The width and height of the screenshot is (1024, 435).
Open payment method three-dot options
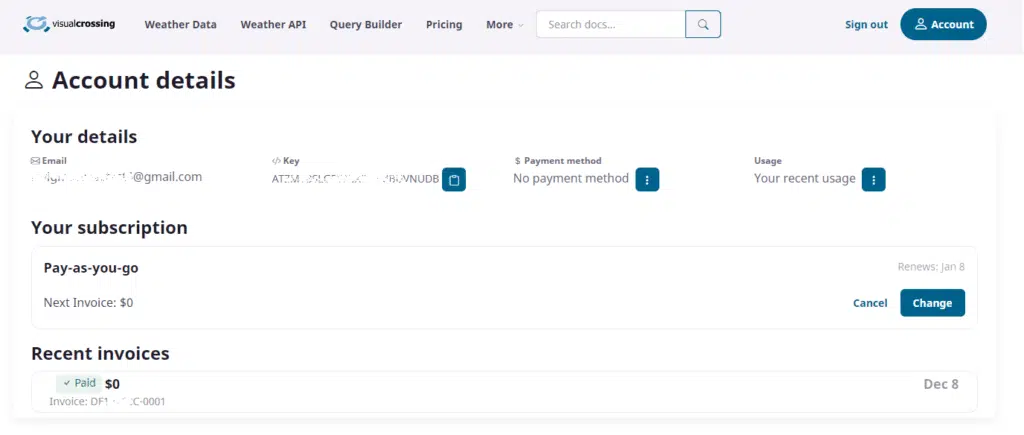[x=647, y=180]
